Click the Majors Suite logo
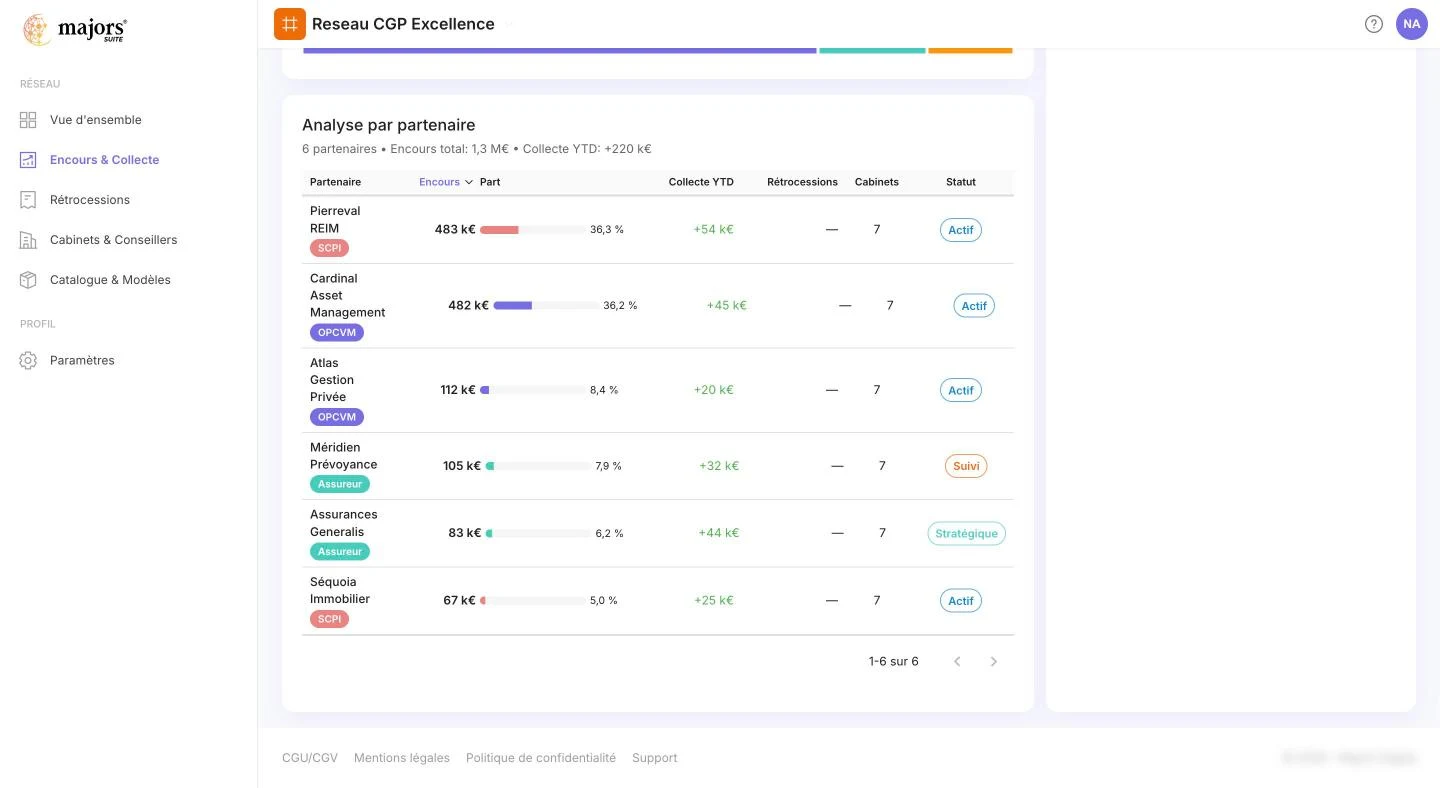The image size is (1440, 788). (75, 30)
